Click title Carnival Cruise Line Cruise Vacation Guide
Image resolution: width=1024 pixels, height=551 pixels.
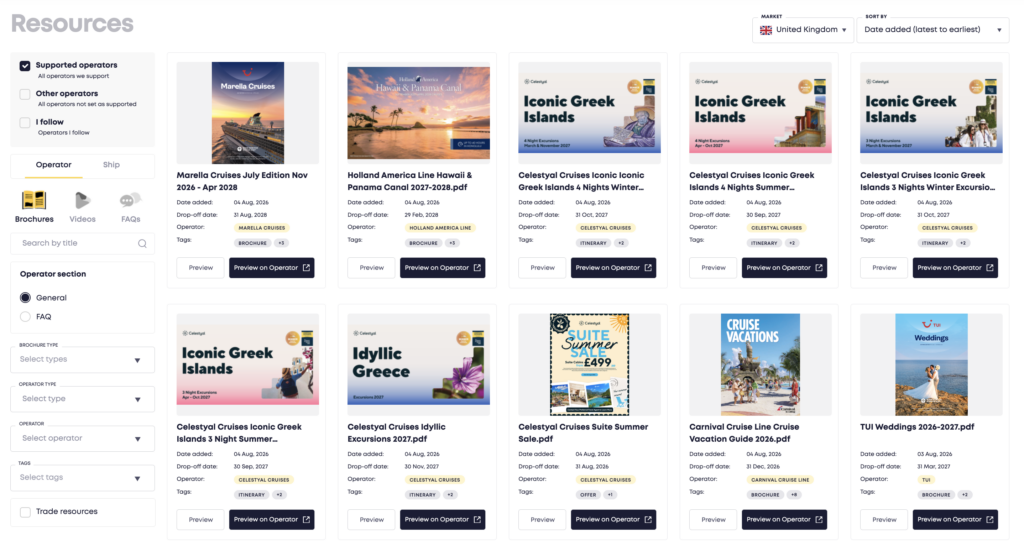tap(744, 433)
